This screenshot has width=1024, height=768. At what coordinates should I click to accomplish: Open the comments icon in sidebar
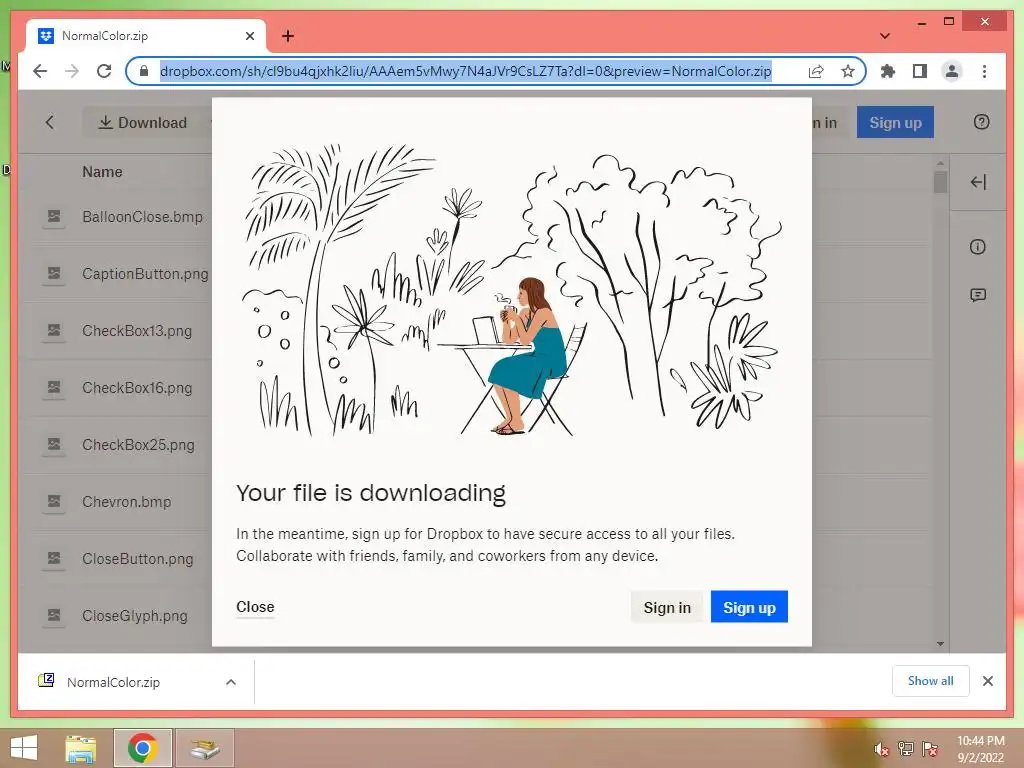click(978, 295)
